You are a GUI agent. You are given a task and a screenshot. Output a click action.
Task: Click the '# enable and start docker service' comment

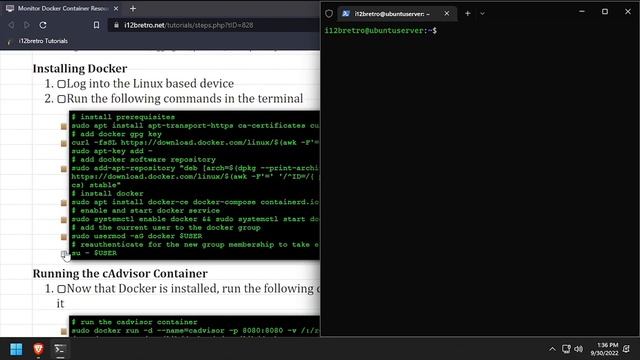(146, 211)
